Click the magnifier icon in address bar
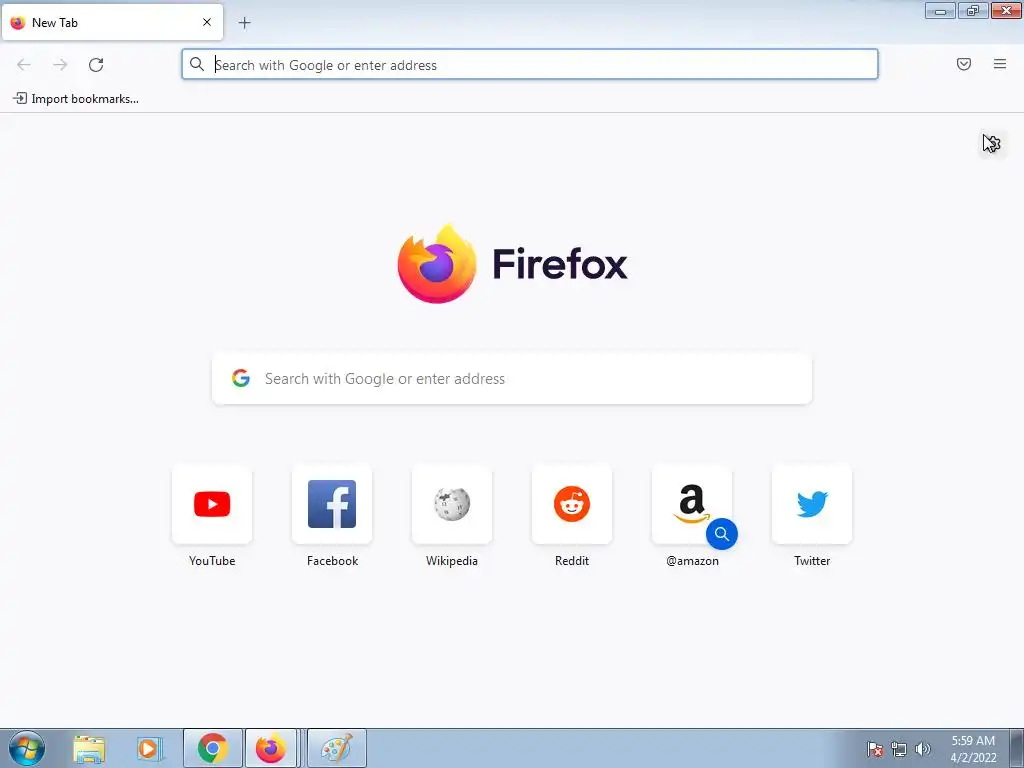The width and height of the screenshot is (1024, 768). point(197,64)
